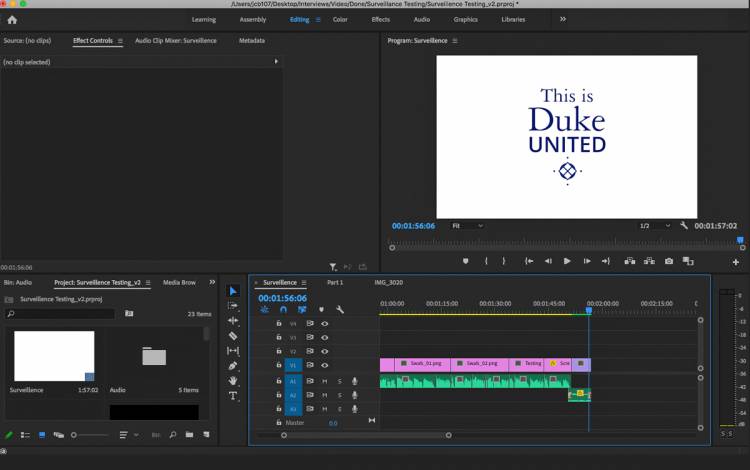Open the Fit zoom level dropdown
Image resolution: width=750 pixels, height=470 pixels.
pos(466,226)
